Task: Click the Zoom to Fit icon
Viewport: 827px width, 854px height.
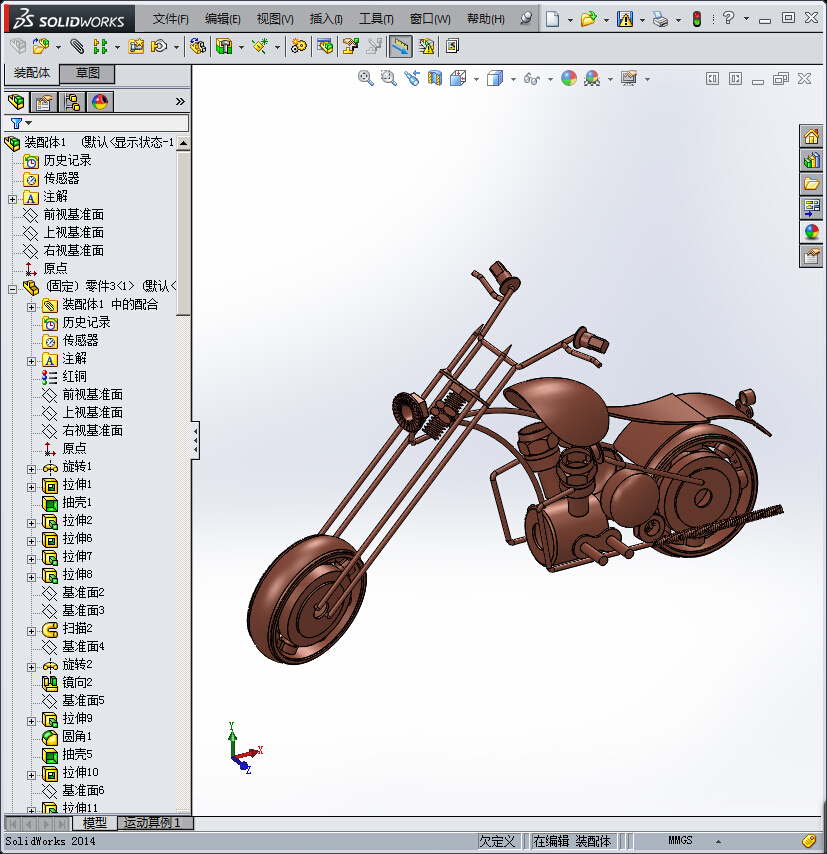Action: point(366,78)
